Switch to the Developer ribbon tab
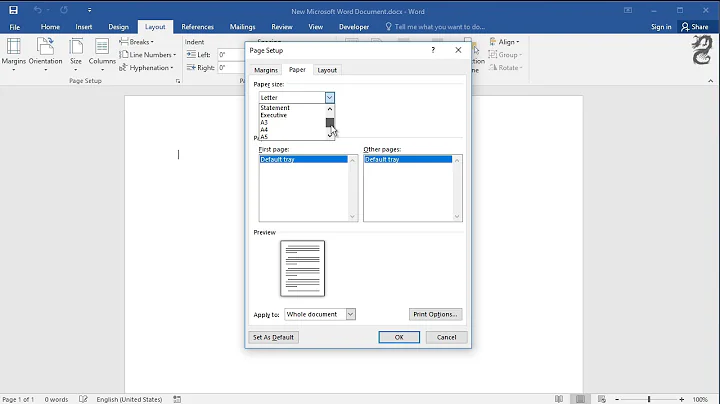This screenshot has width=720, height=404. pyautogui.click(x=354, y=27)
